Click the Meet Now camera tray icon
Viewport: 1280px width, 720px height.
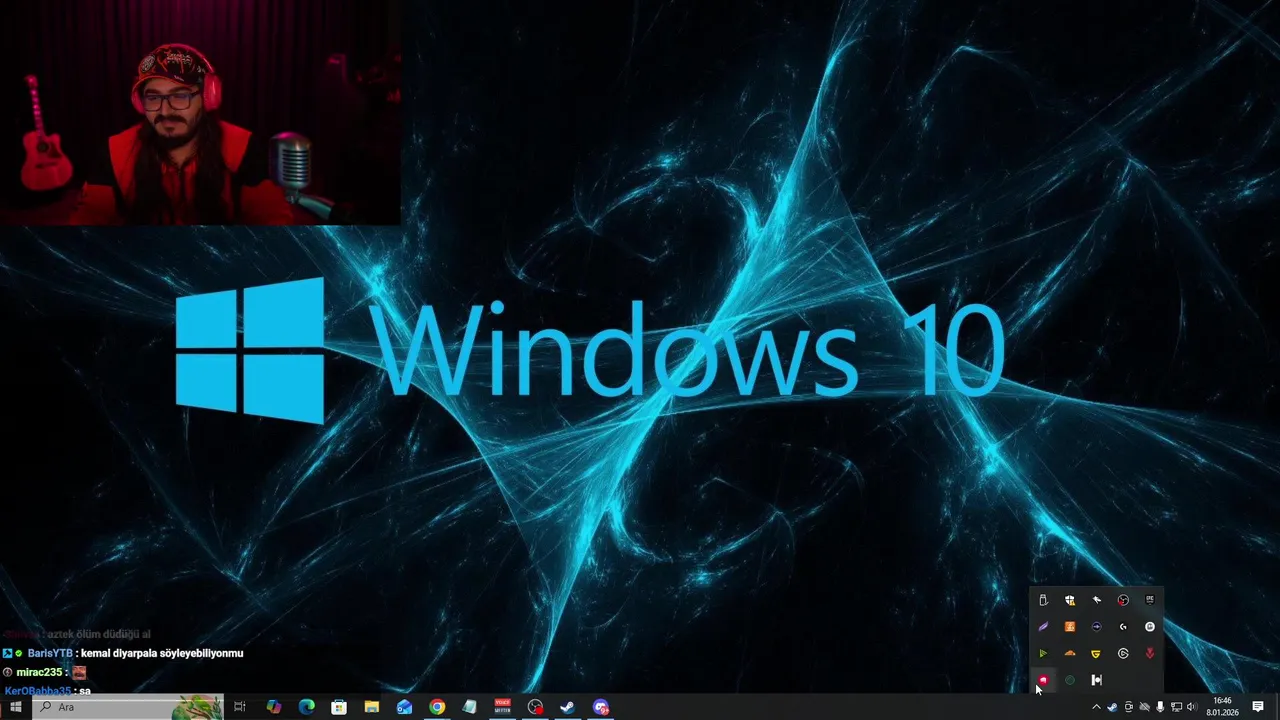1129,707
